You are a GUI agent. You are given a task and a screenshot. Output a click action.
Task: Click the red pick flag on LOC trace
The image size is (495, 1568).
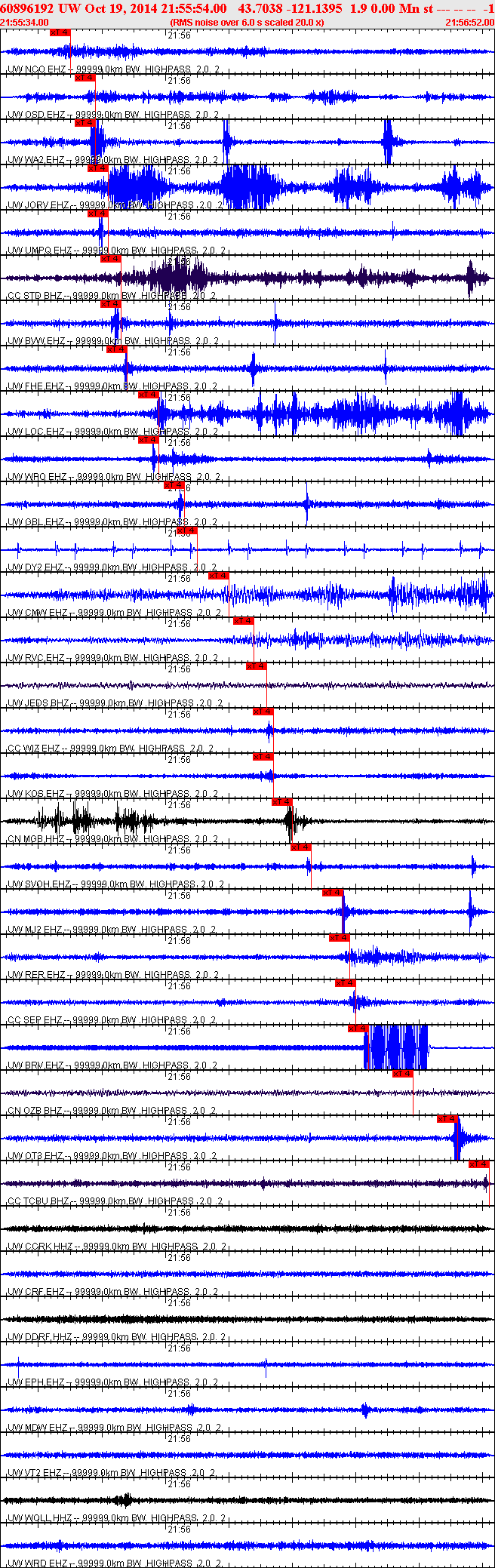coord(149,395)
